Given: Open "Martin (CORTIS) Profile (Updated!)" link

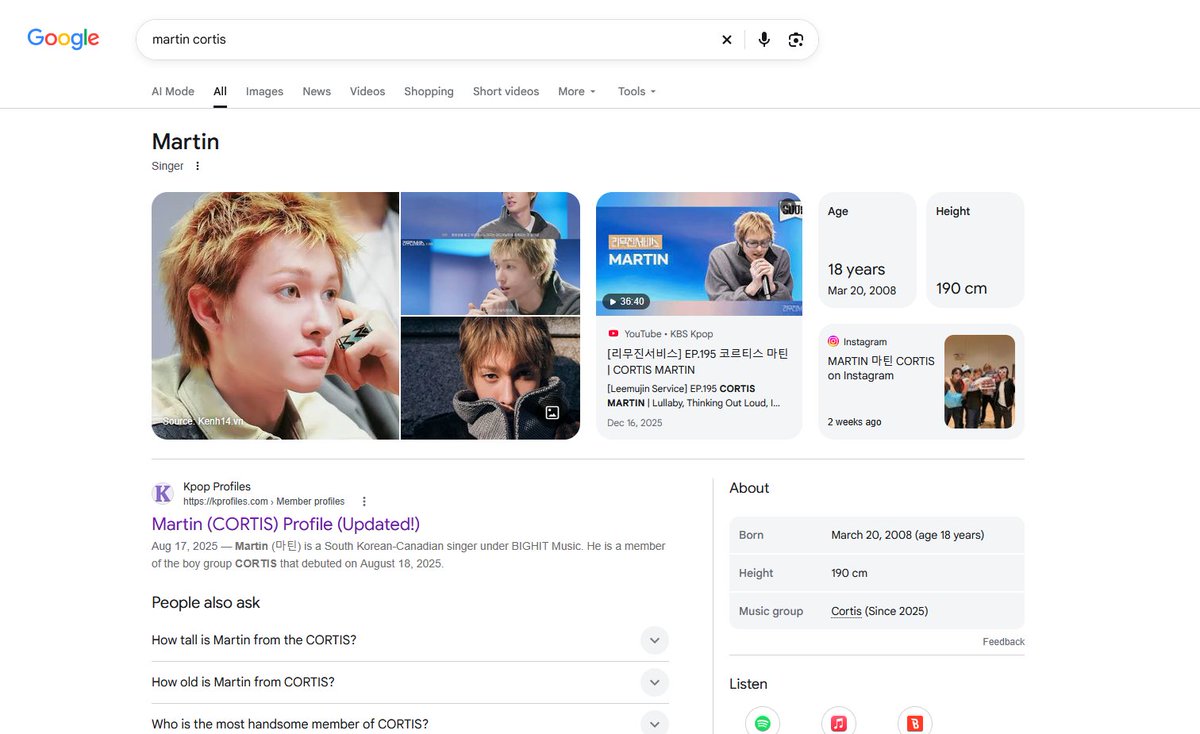Looking at the screenshot, I should tap(286, 524).
